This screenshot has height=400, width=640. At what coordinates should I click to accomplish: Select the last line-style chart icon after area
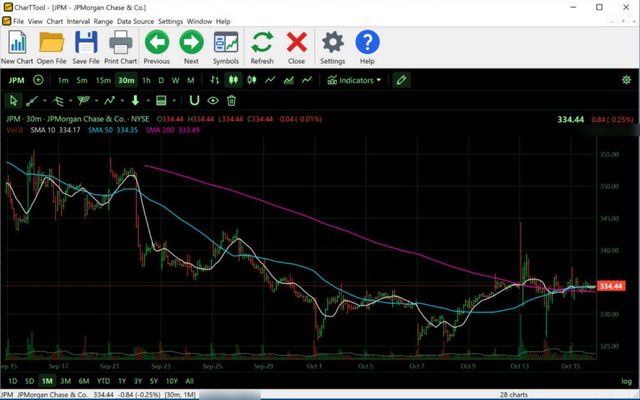307,80
